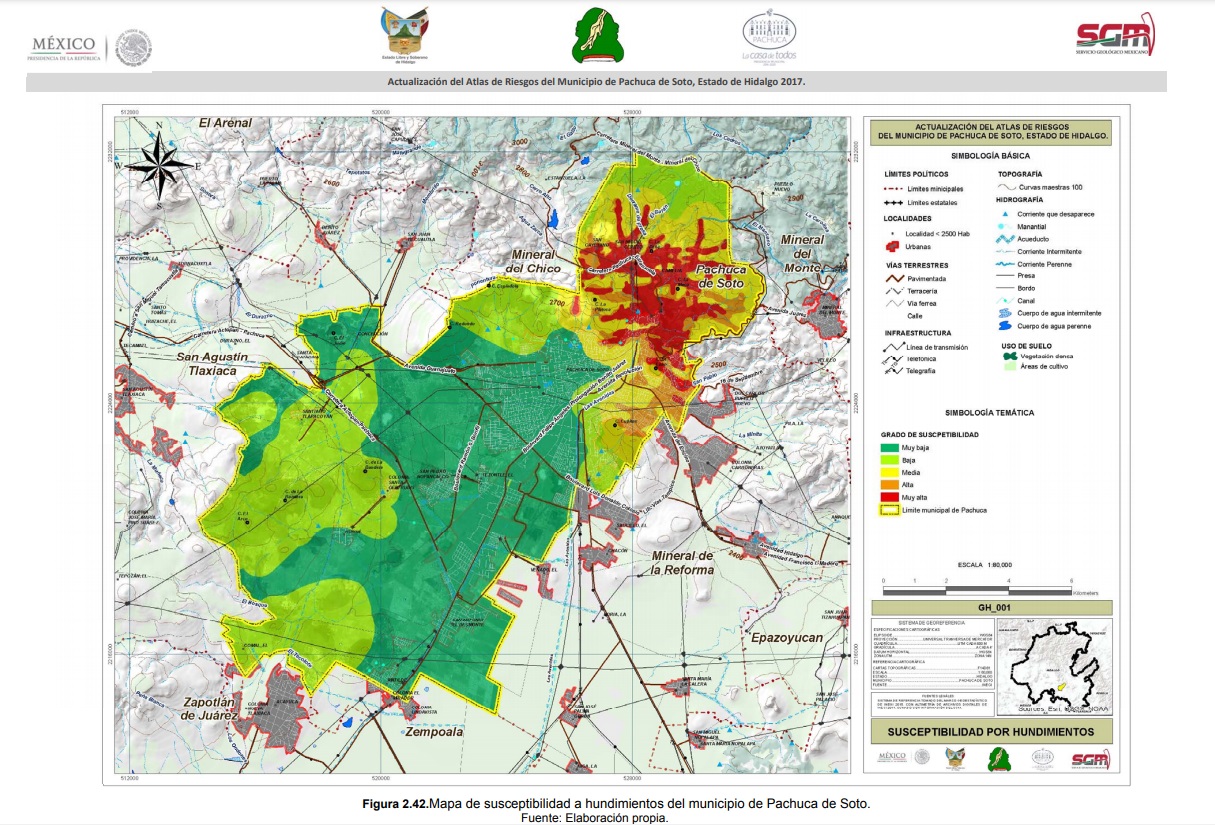Click the compass rose on the map
The height and width of the screenshot is (825, 1215).
point(159,163)
